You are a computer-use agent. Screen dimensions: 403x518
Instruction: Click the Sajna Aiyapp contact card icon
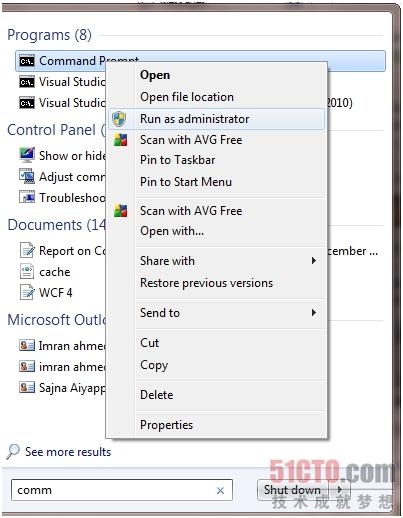click(27, 387)
